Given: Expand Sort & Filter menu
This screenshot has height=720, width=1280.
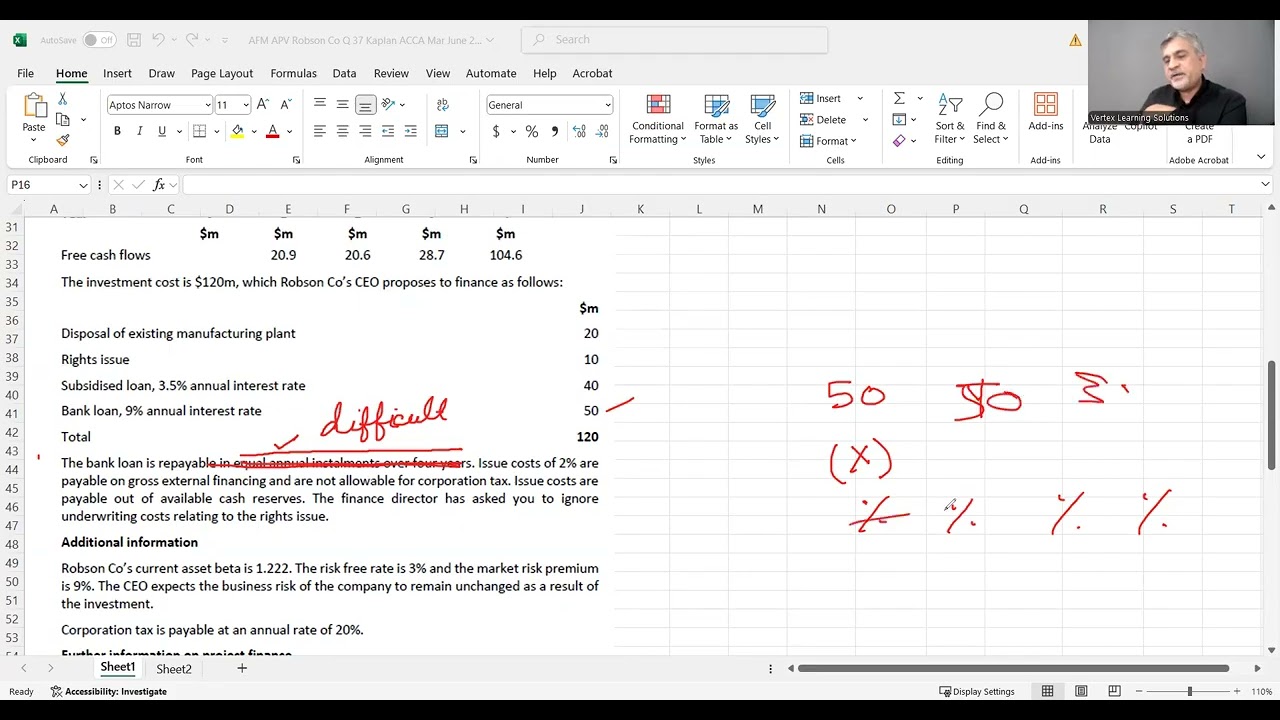Looking at the screenshot, I should (x=950, y=120).
